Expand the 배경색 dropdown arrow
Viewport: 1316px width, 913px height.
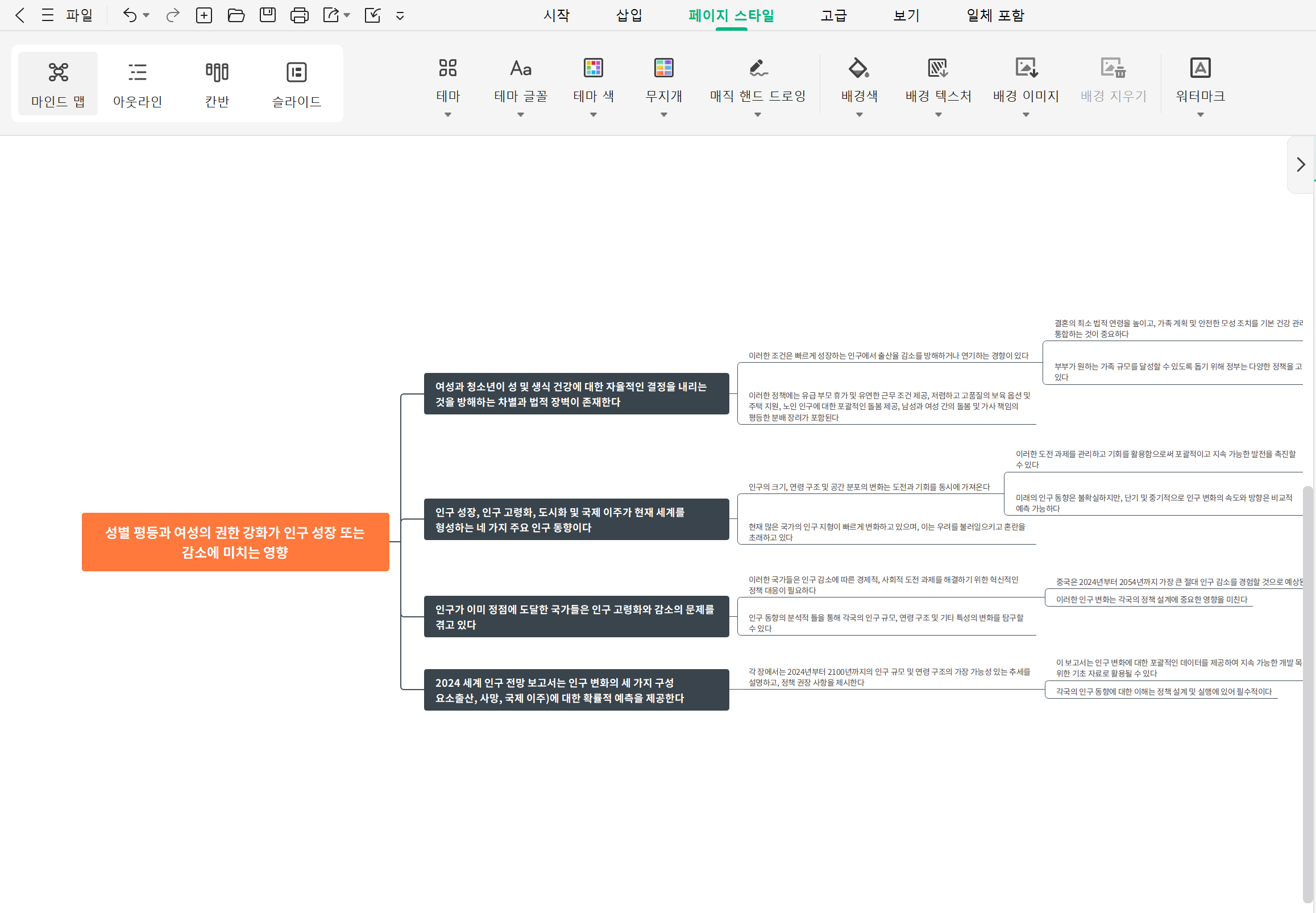click(x=859, y=115)
